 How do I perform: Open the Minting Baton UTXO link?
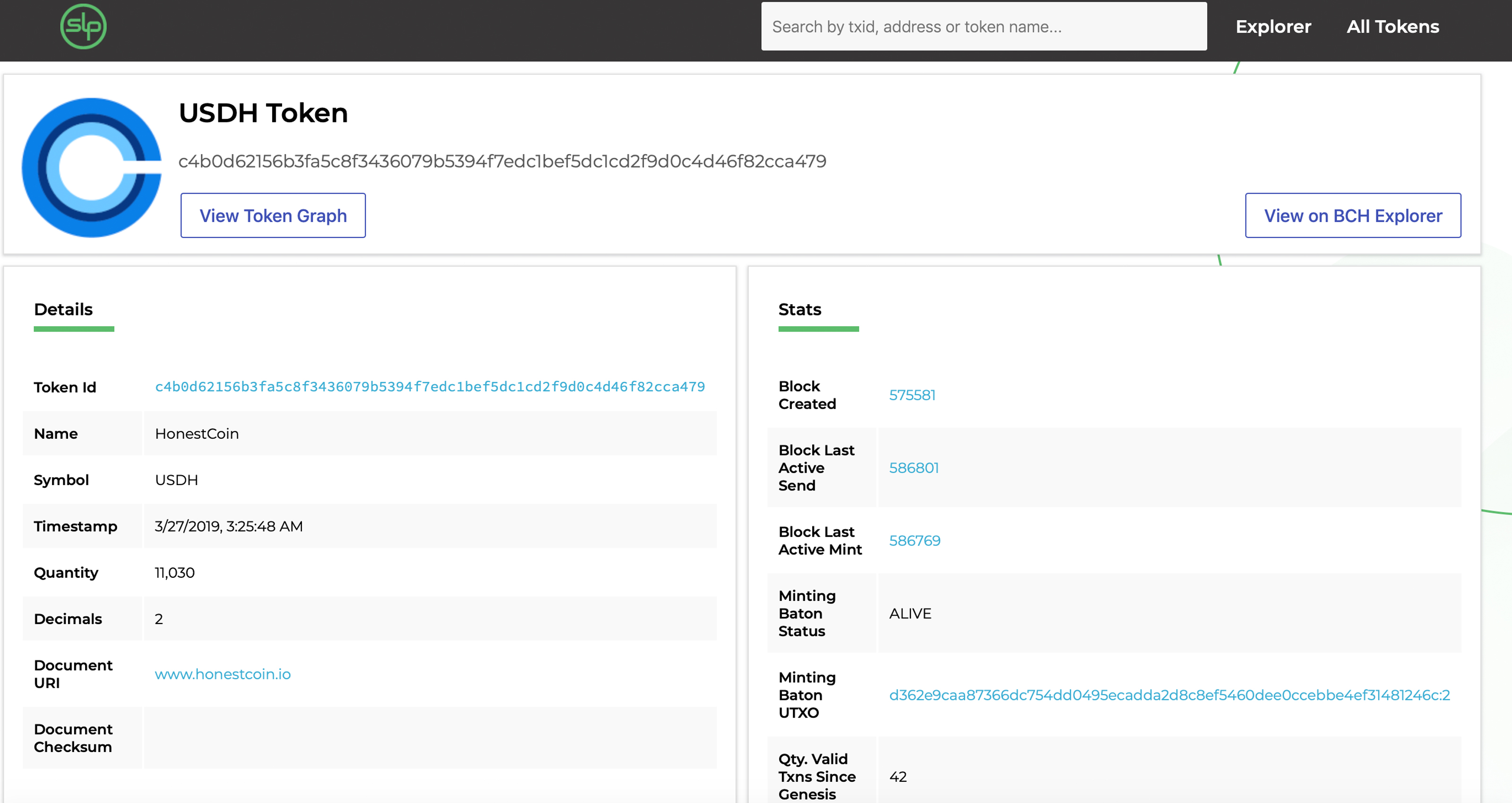click(x=1168, y=695)
